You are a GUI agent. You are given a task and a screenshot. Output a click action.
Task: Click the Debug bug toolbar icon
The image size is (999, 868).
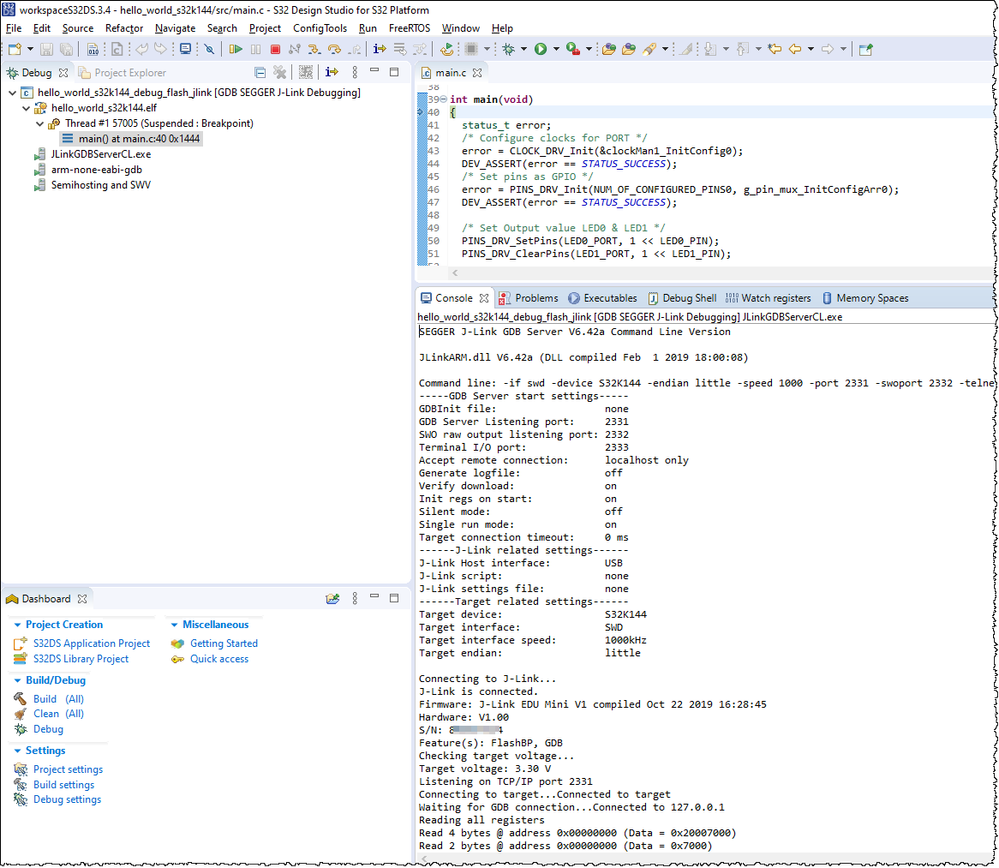(x=508, y=49)
